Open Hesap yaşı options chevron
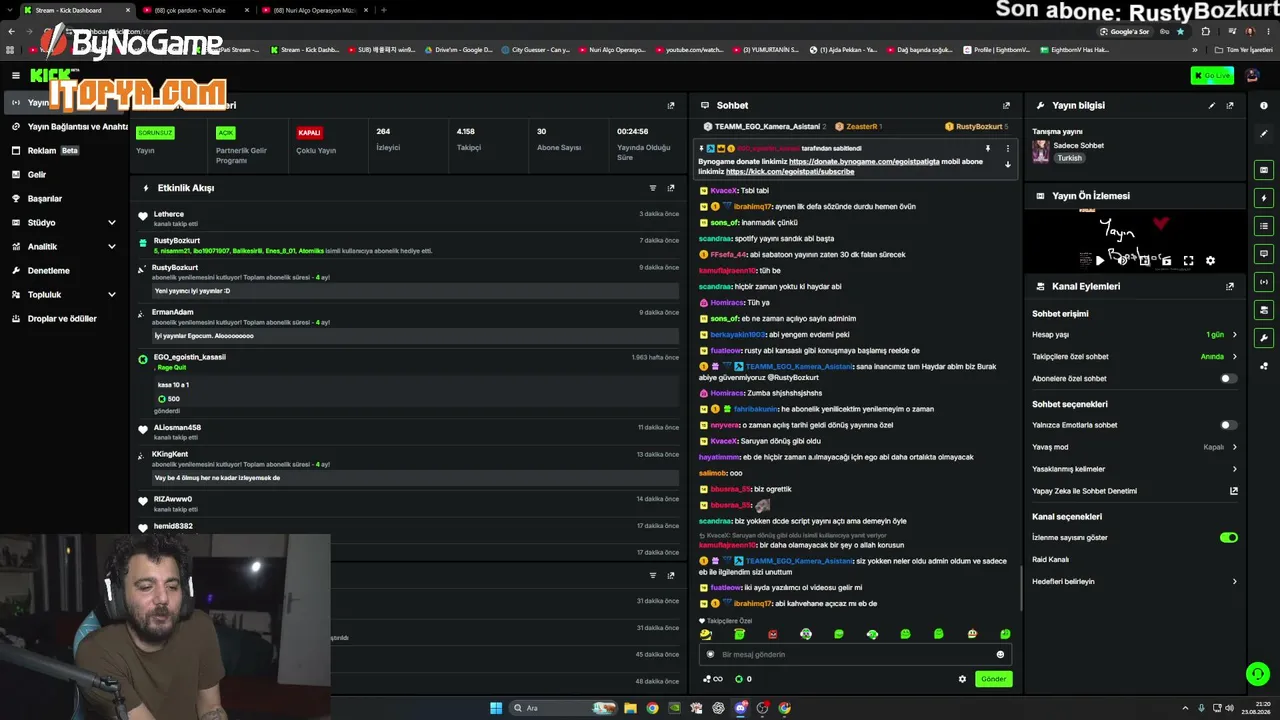1280x720 pixels. click(x=1234, y=335)
